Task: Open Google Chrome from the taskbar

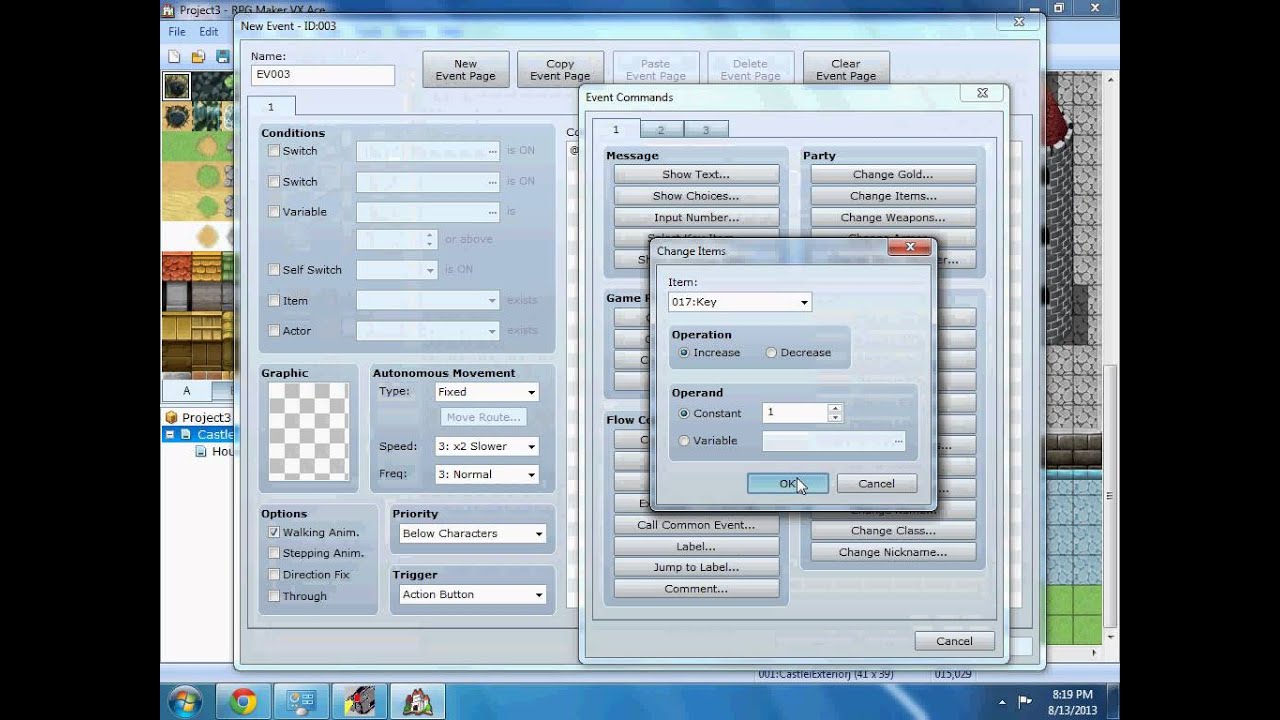Action: tap(243, 702)
